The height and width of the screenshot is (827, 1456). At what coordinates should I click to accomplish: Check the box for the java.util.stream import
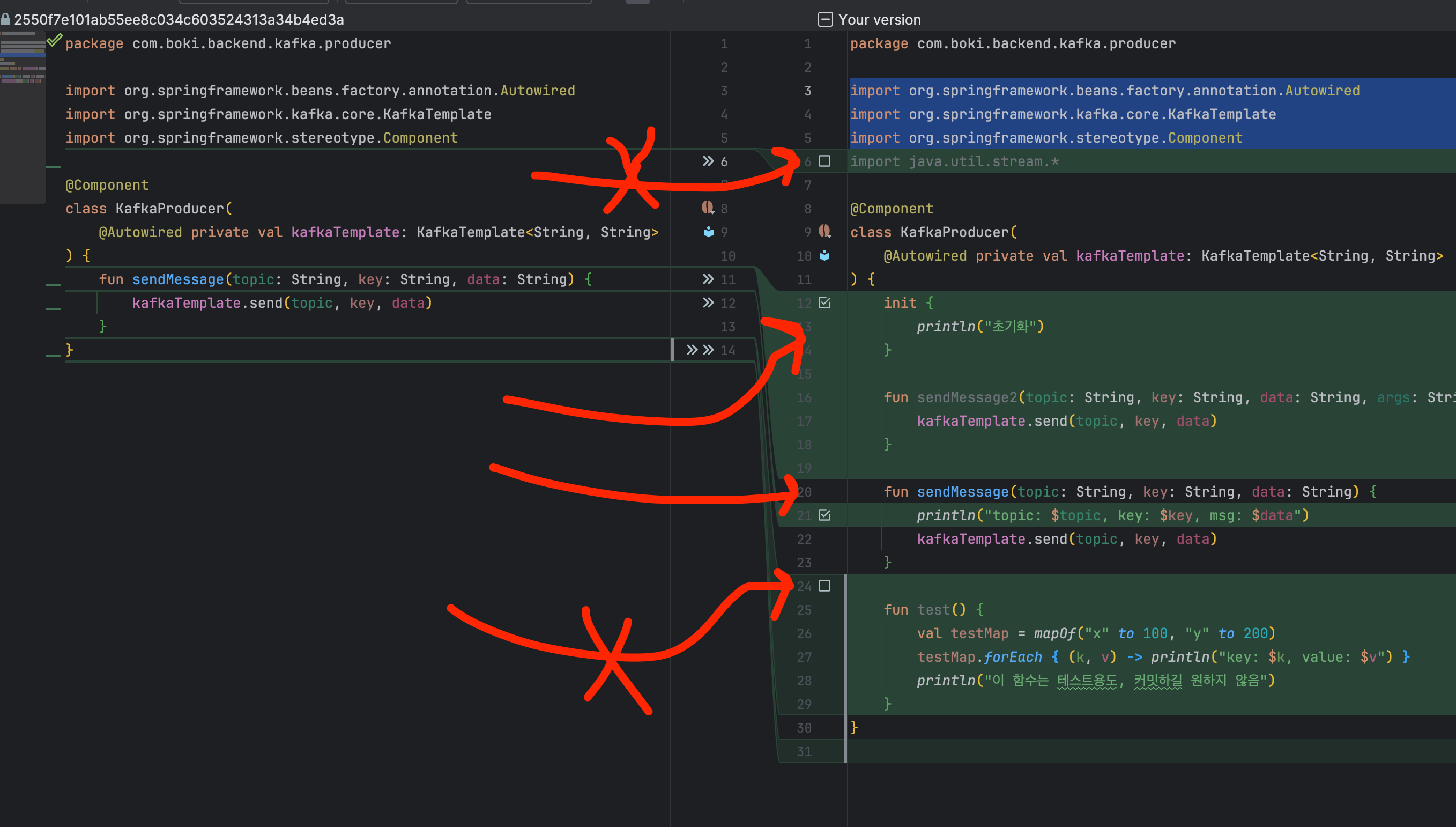825,161
